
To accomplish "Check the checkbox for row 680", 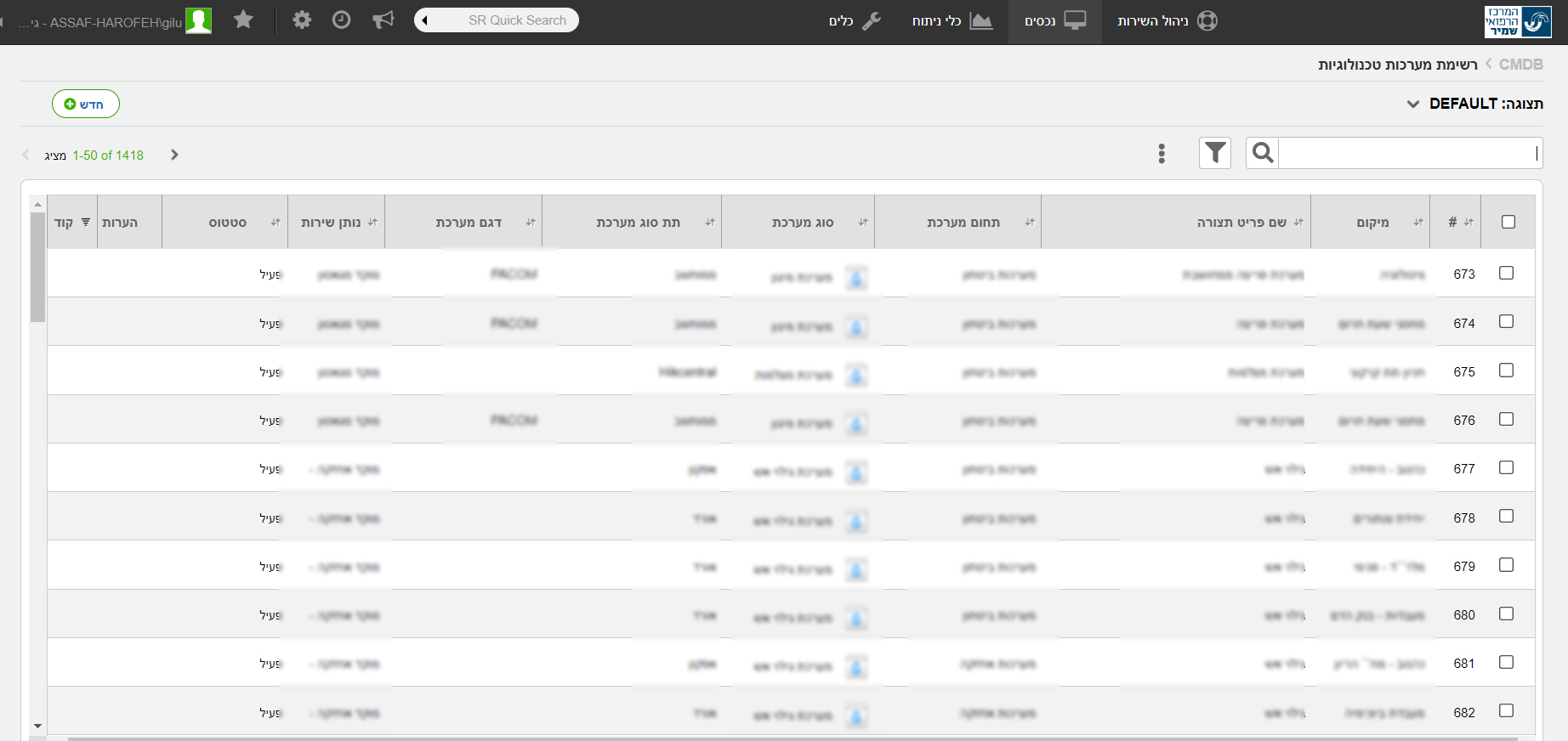I will click(x=1506, y=614).
